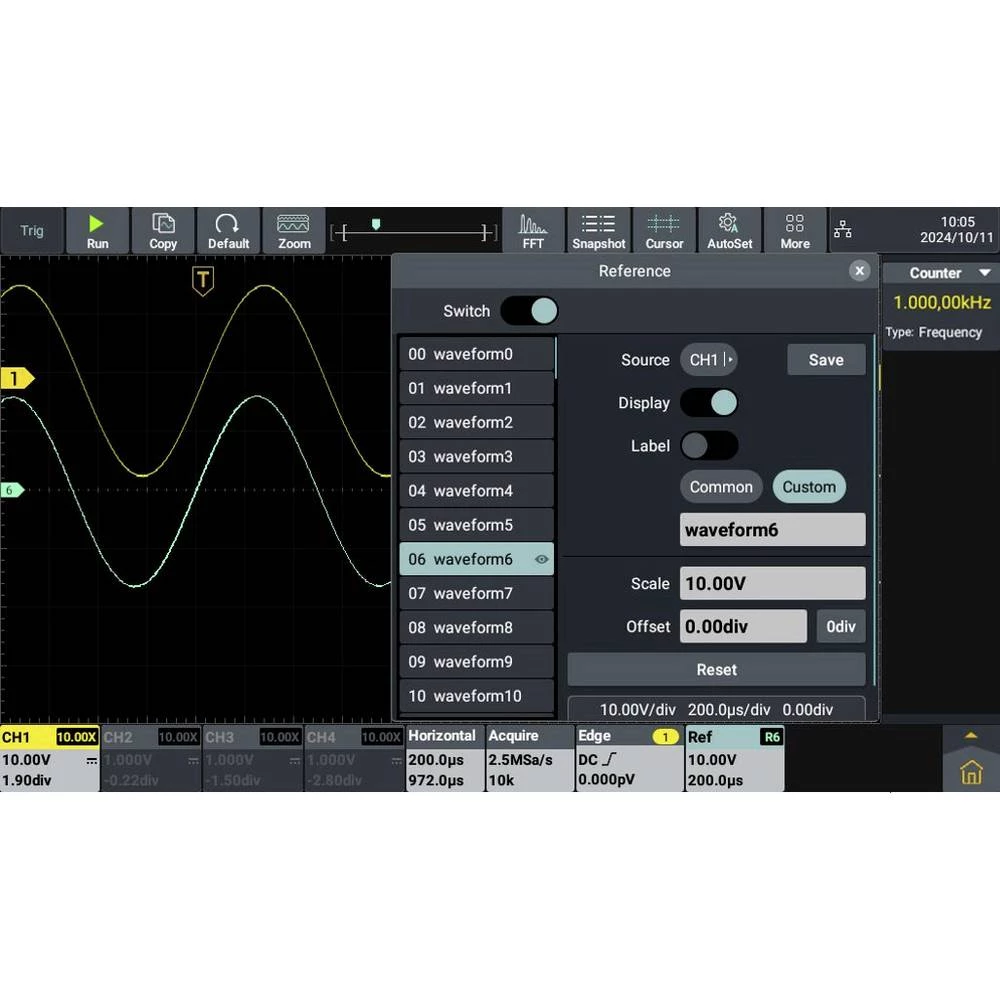This screenshot has width=1000, height=1000.
Task: Open the More apps grid
Action: (x=795, y=231)
